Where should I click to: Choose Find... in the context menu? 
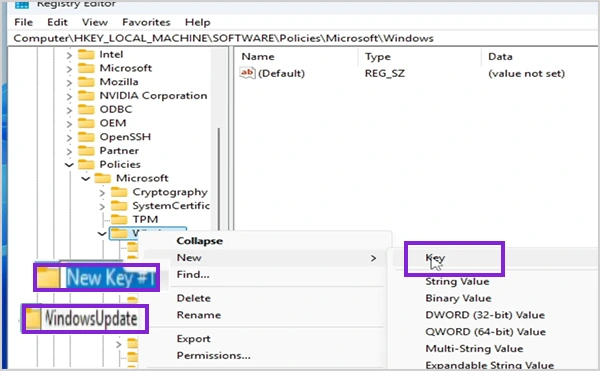coord(193,275)
